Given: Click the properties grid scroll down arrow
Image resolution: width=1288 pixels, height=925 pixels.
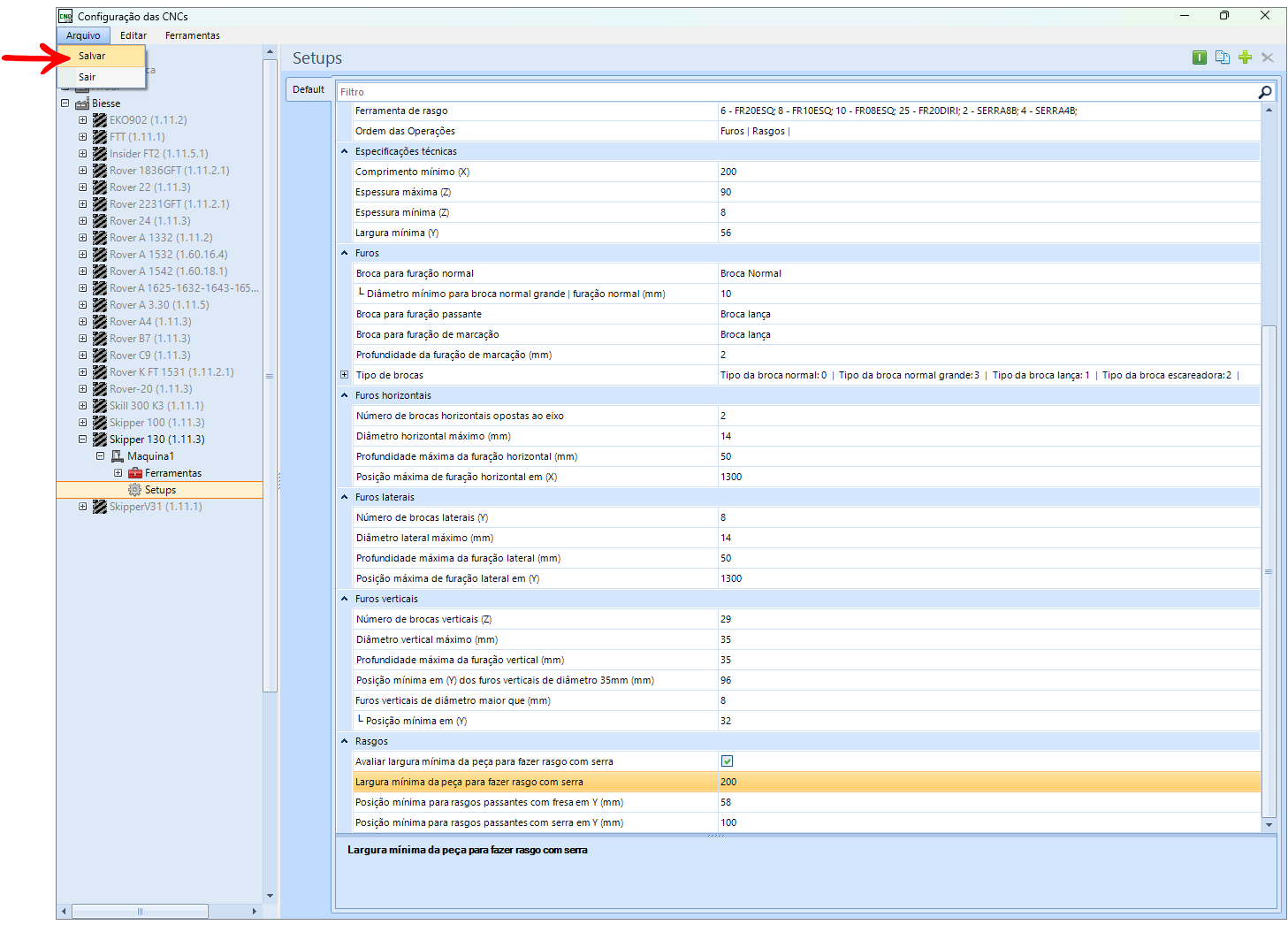Looking at the screenshot, I should [1269, 825].
